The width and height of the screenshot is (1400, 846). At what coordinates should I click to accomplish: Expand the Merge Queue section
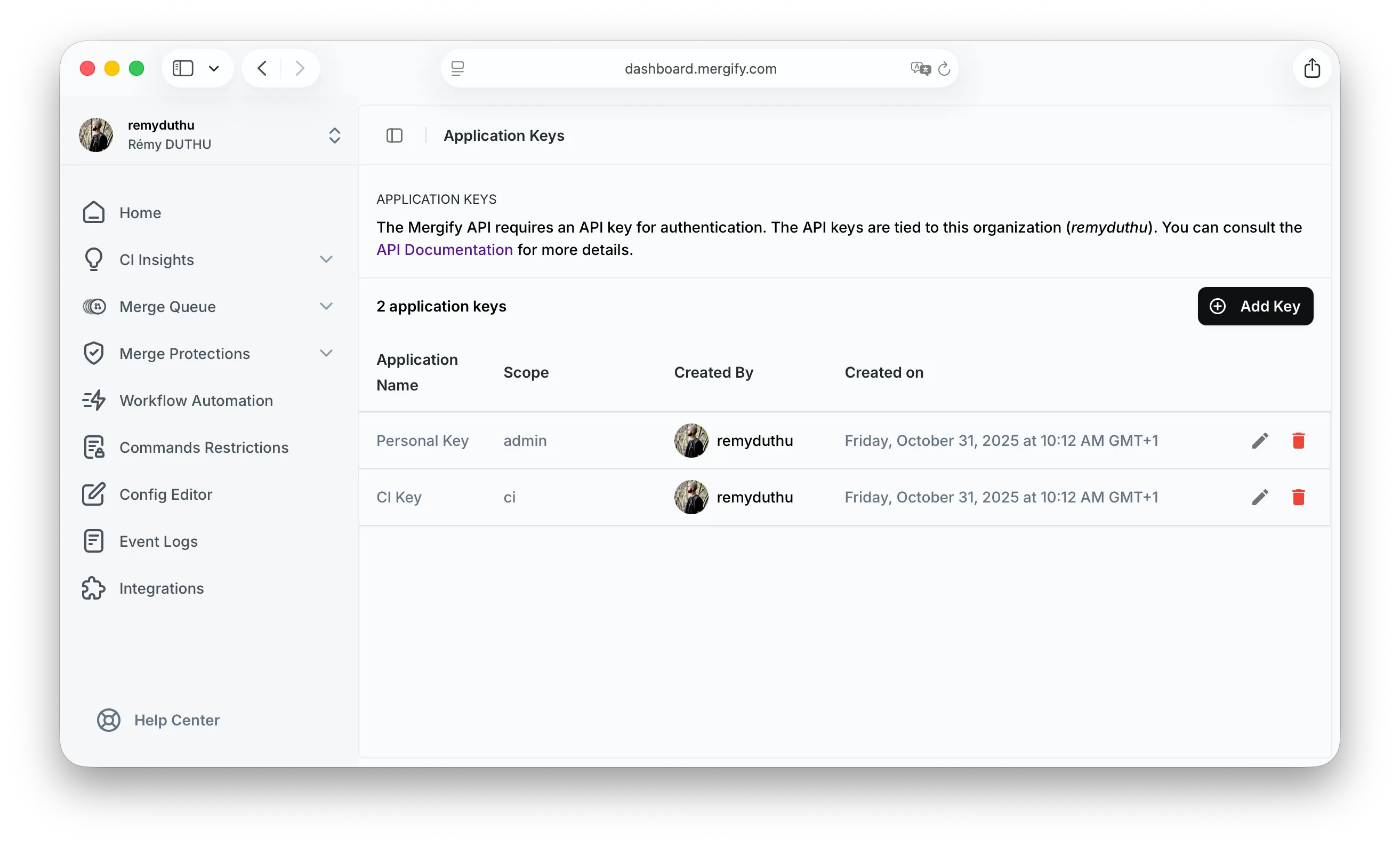(326, 306)
